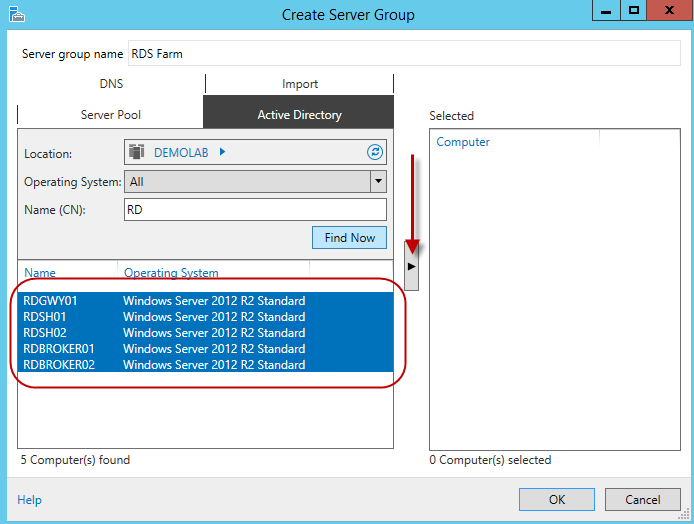Click the refresh icon beside DEMOLAB location

(x=375, y=152)
